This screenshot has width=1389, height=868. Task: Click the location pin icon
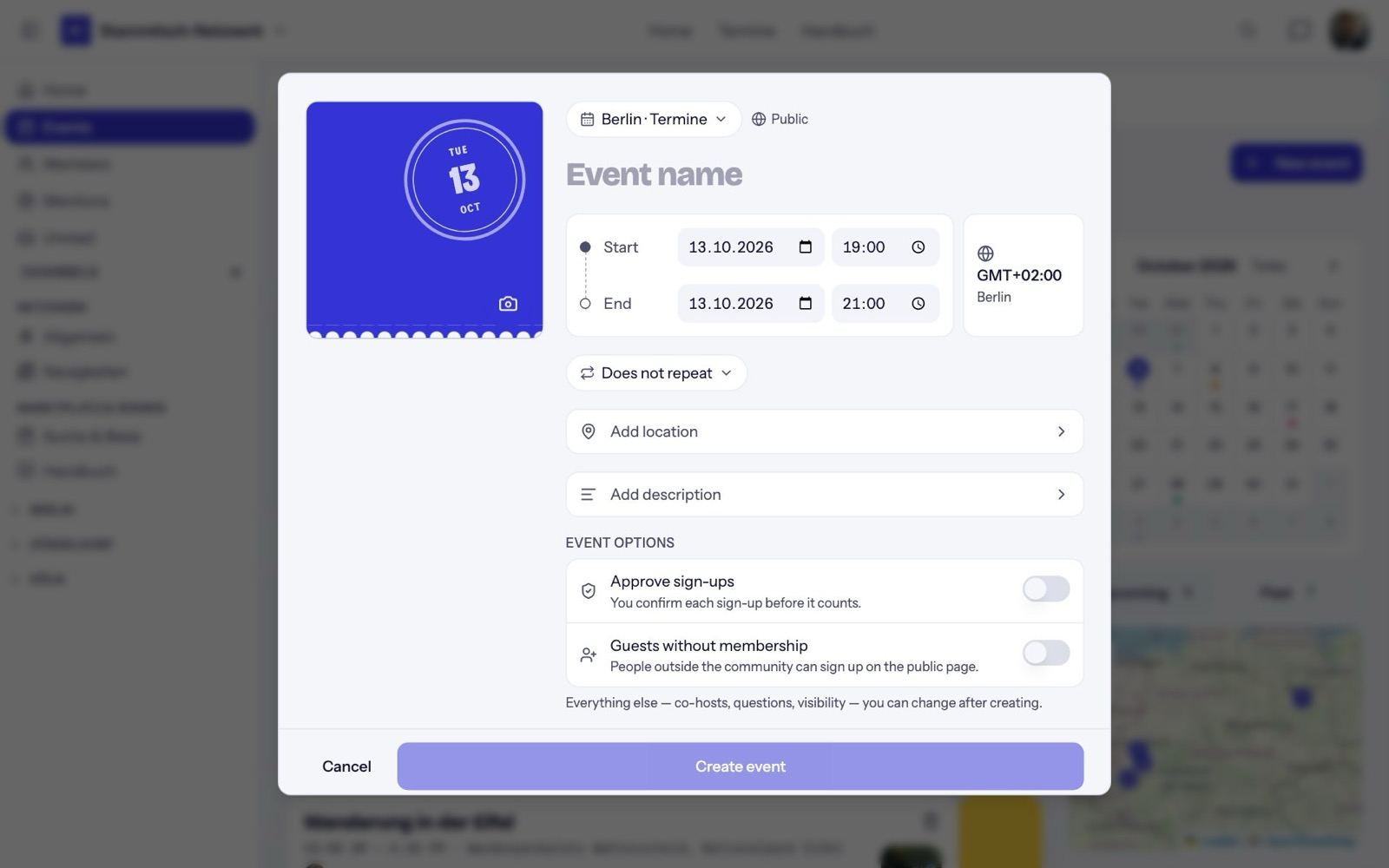[x=589, y=431]
